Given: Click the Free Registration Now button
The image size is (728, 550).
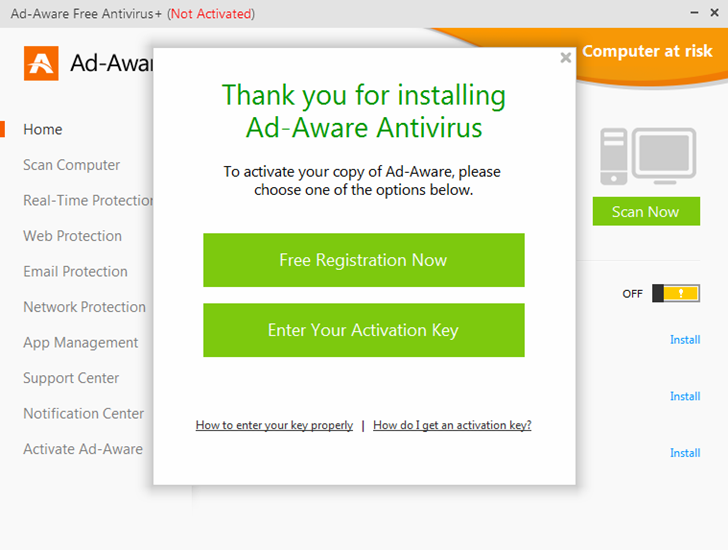Looking at the screenshot, I should (363, 260).
